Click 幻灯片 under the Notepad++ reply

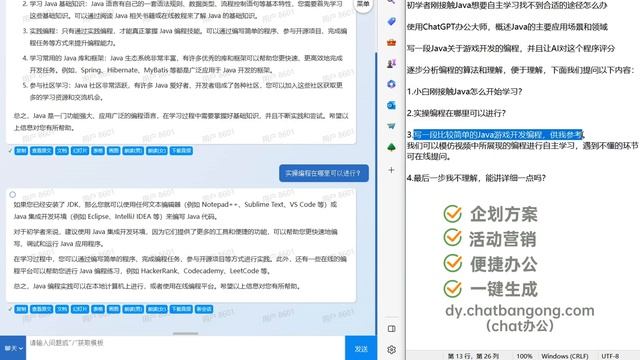[x=80, y=309]
